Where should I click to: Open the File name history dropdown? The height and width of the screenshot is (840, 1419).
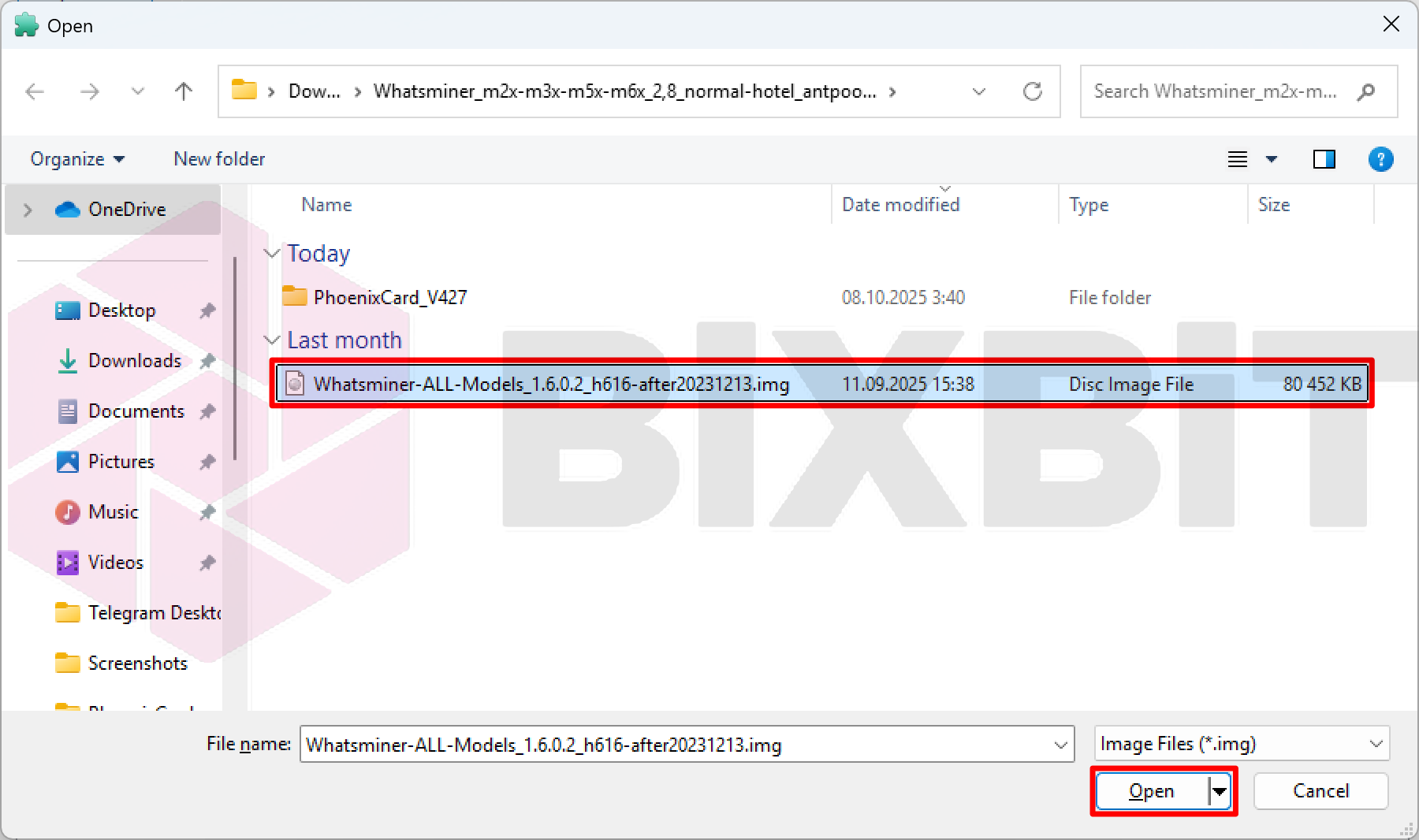(1061, 745)
